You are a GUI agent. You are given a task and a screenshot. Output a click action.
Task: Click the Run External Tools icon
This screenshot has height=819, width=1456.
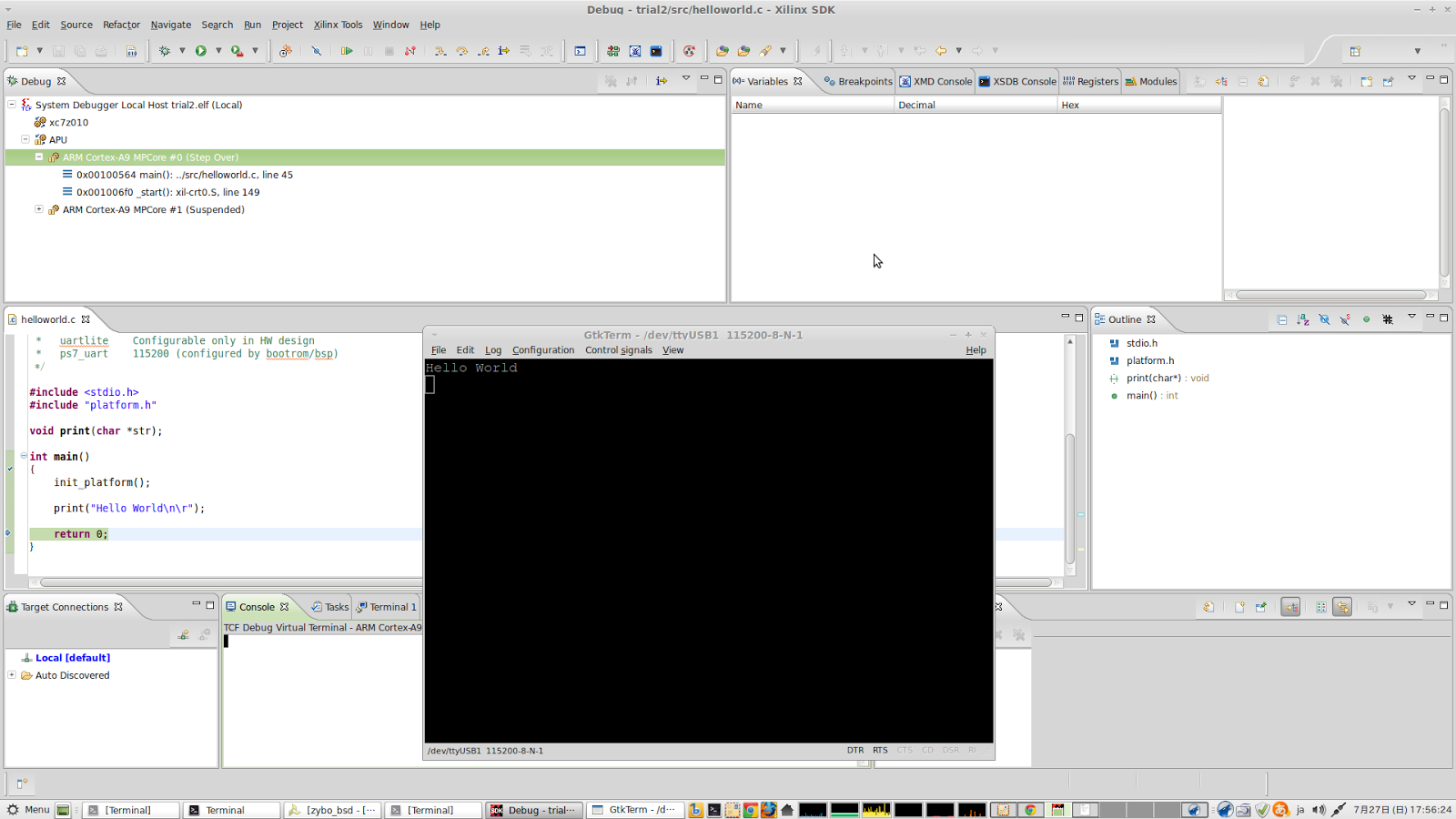(238, 51)
